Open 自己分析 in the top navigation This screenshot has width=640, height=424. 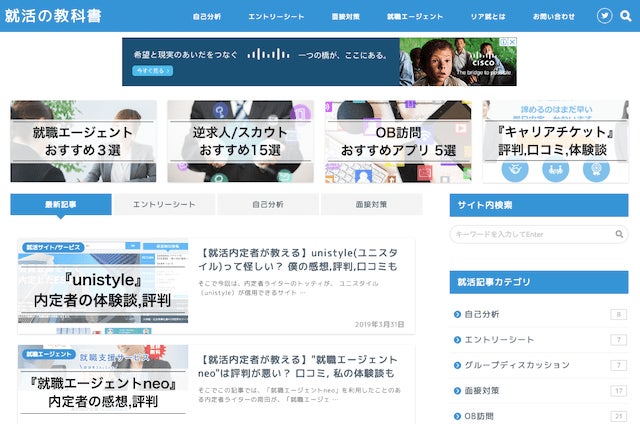(x=207, y=17)
